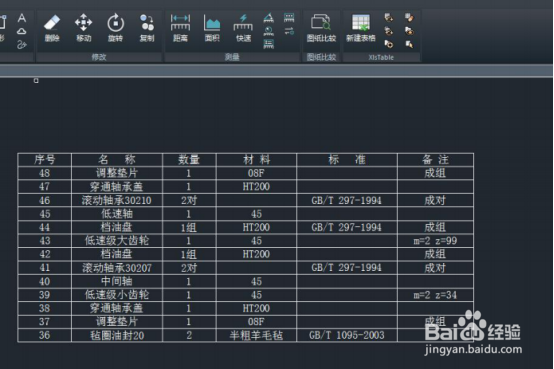The width and height of the screenshot is (554, 369).
Task: Select the 数量 header cell
Action: coord(189,160)
